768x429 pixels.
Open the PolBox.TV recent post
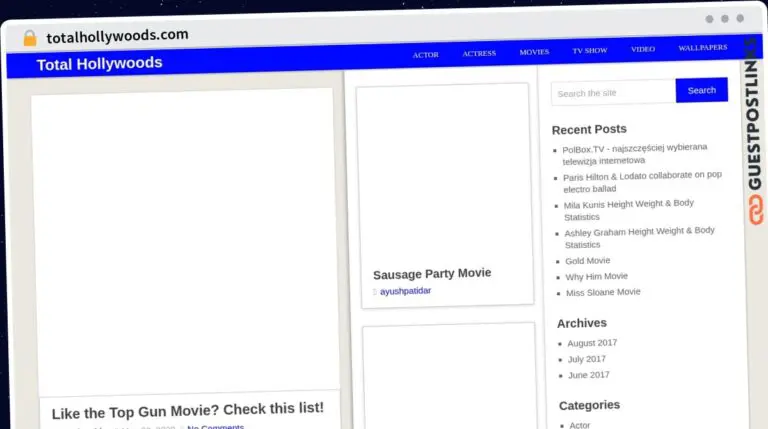tap(635, 154)
